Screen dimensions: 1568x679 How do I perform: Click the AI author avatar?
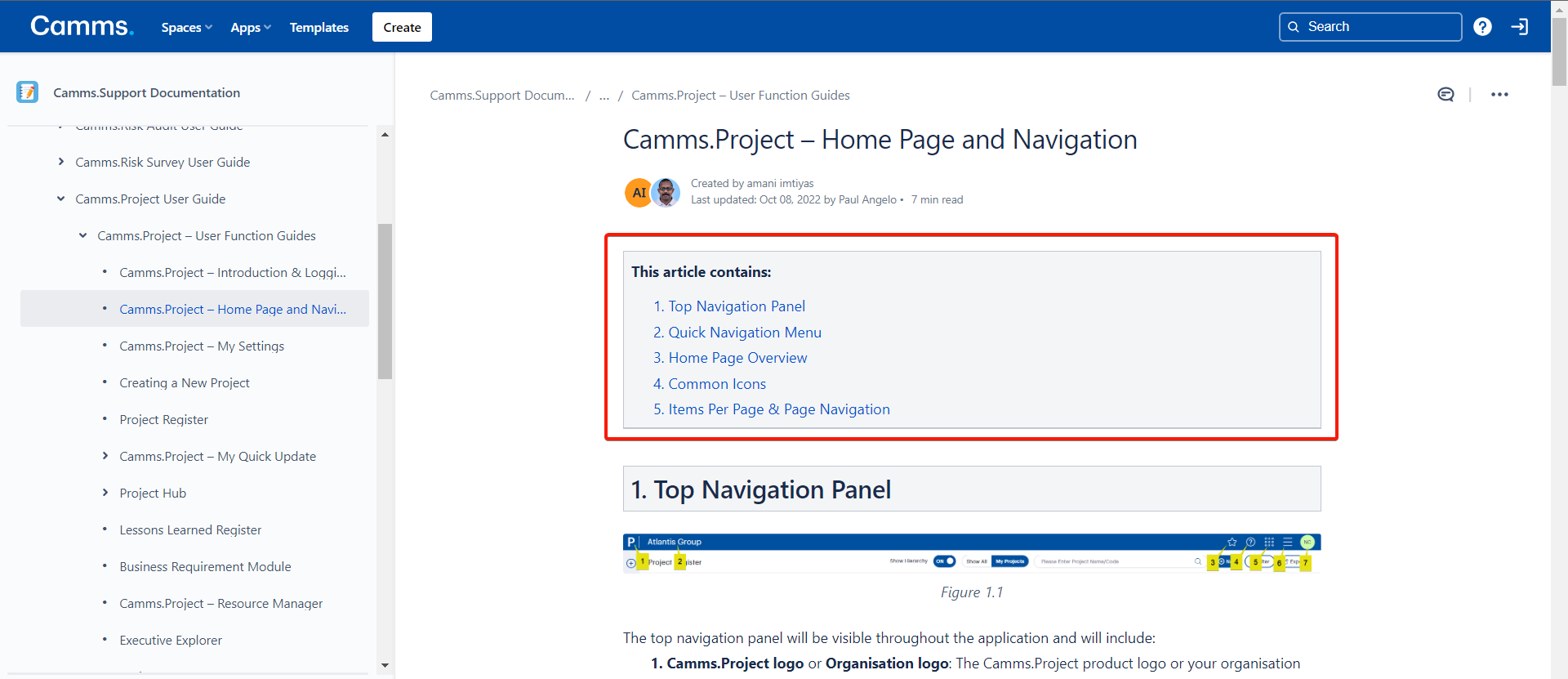point(639,193)
